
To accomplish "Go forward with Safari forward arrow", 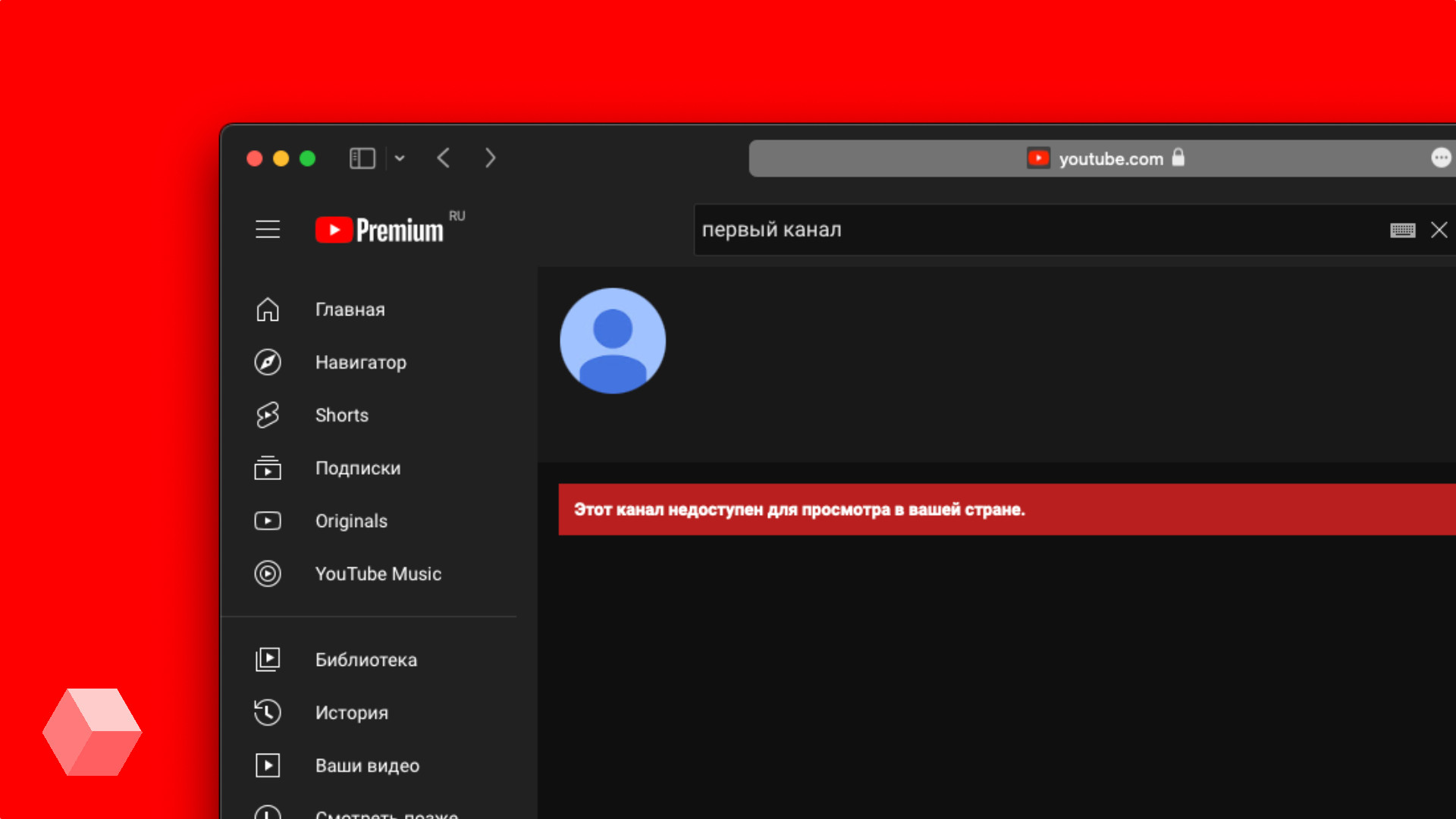I will [x=490, y=158].
